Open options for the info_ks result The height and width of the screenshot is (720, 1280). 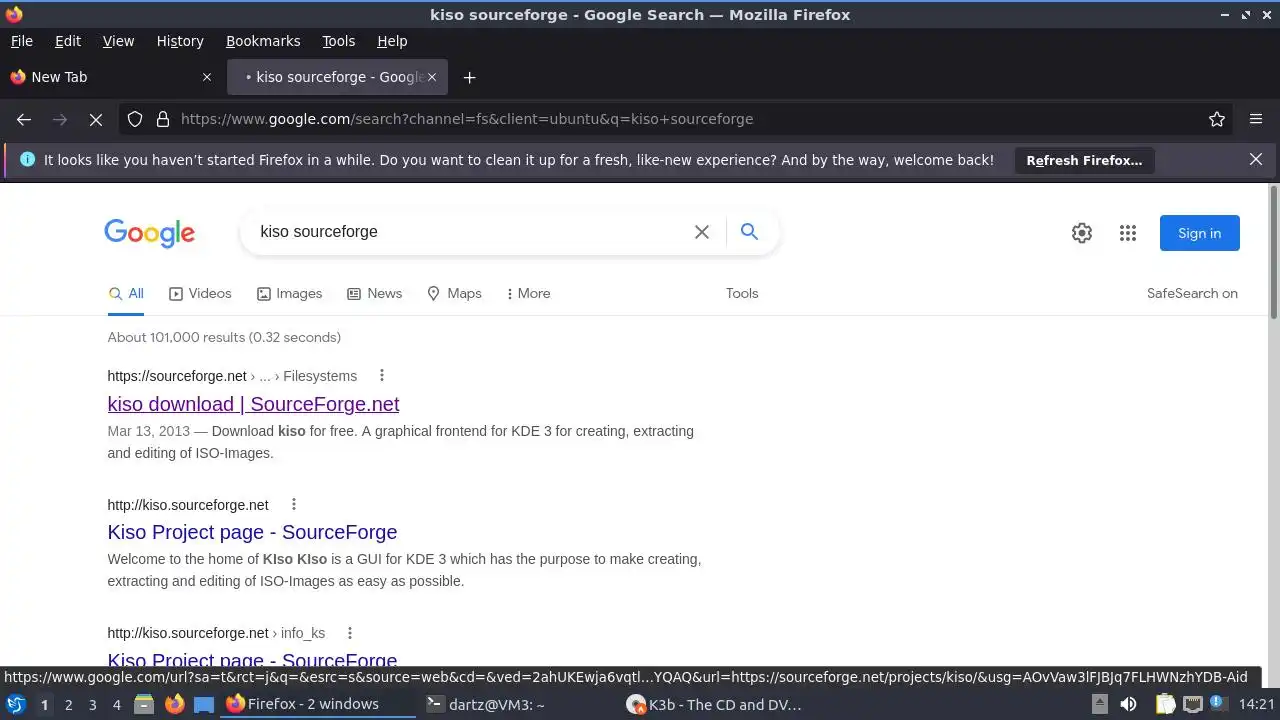(349, 633)
